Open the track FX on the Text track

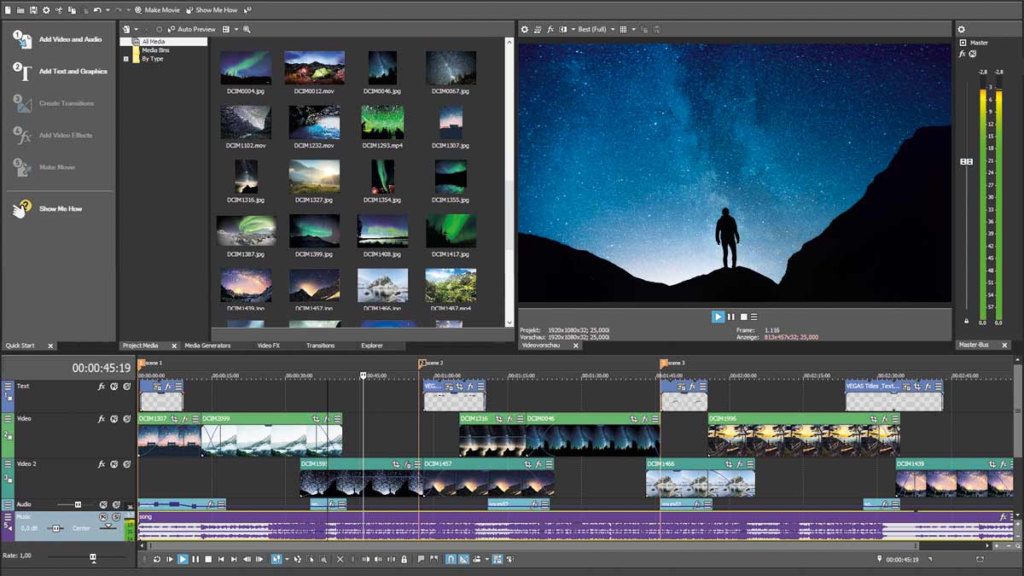pos(101,387)
